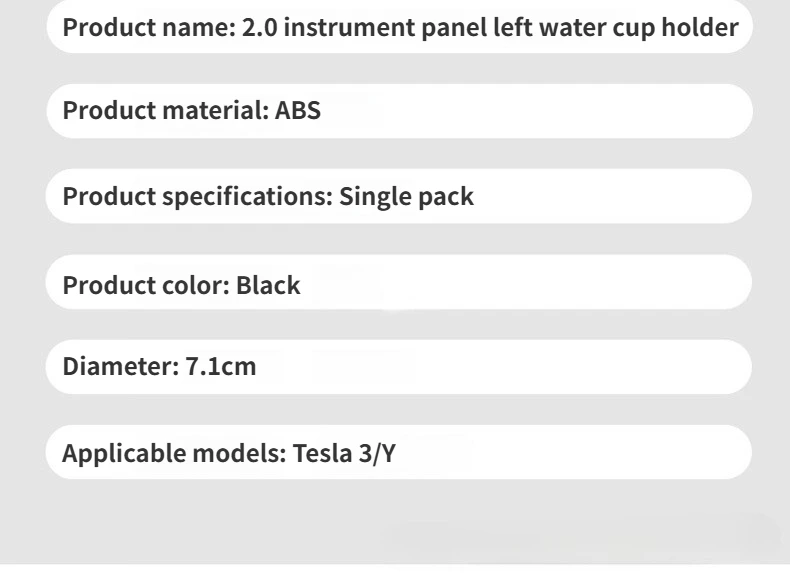The width and height of the screenshot is (790, 573).
Task: Click the word 'Black'
Action: 268,285
